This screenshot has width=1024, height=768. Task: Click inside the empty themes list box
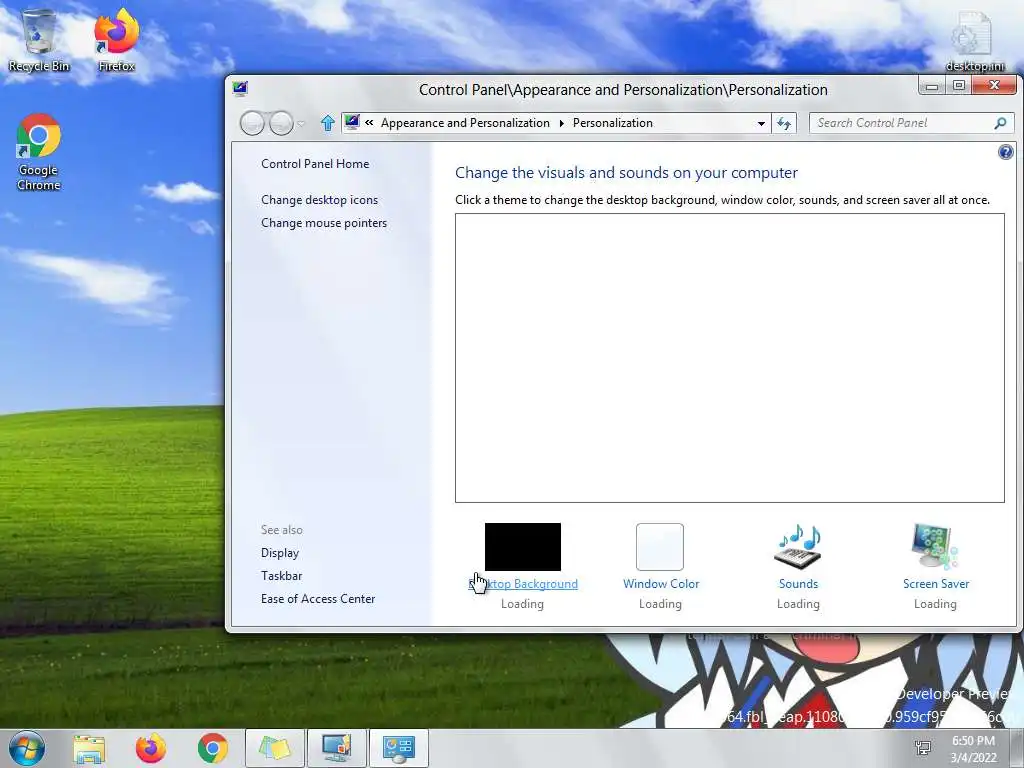click(729, 358)
